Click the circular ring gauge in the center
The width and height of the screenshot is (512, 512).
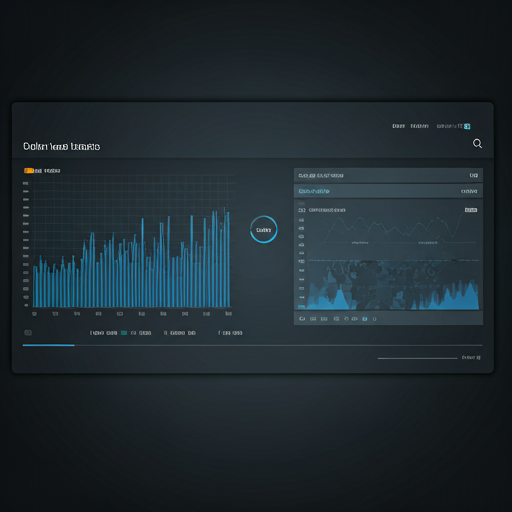click(264, 229)
